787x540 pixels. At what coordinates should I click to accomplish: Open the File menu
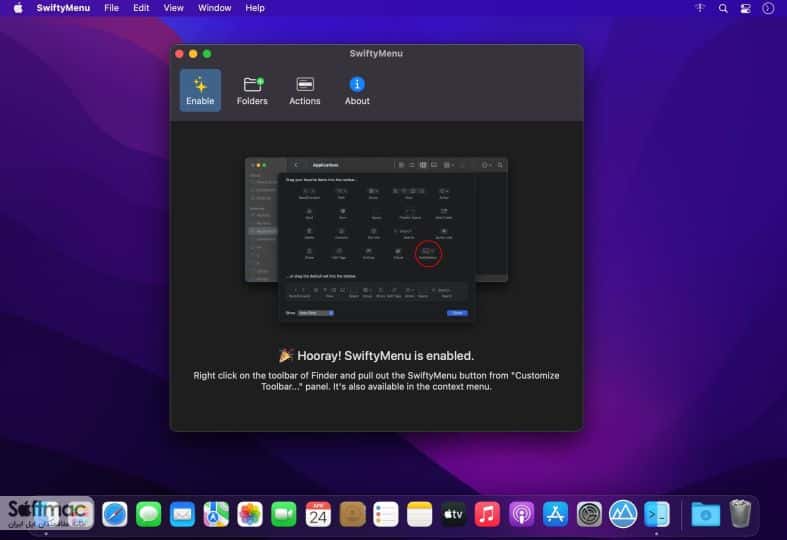[x=111, y=8]
